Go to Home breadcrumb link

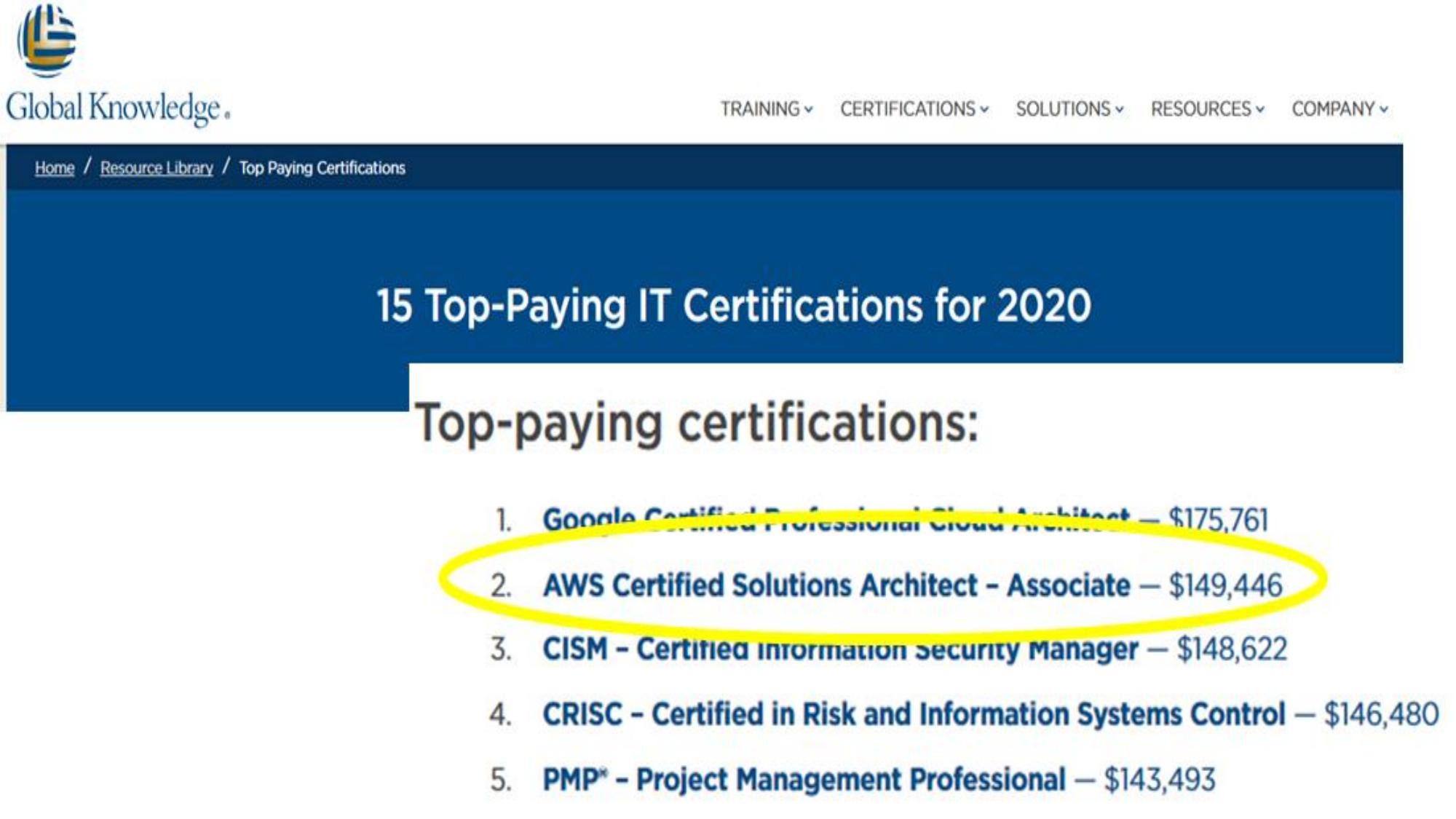(x=55, y=168)
